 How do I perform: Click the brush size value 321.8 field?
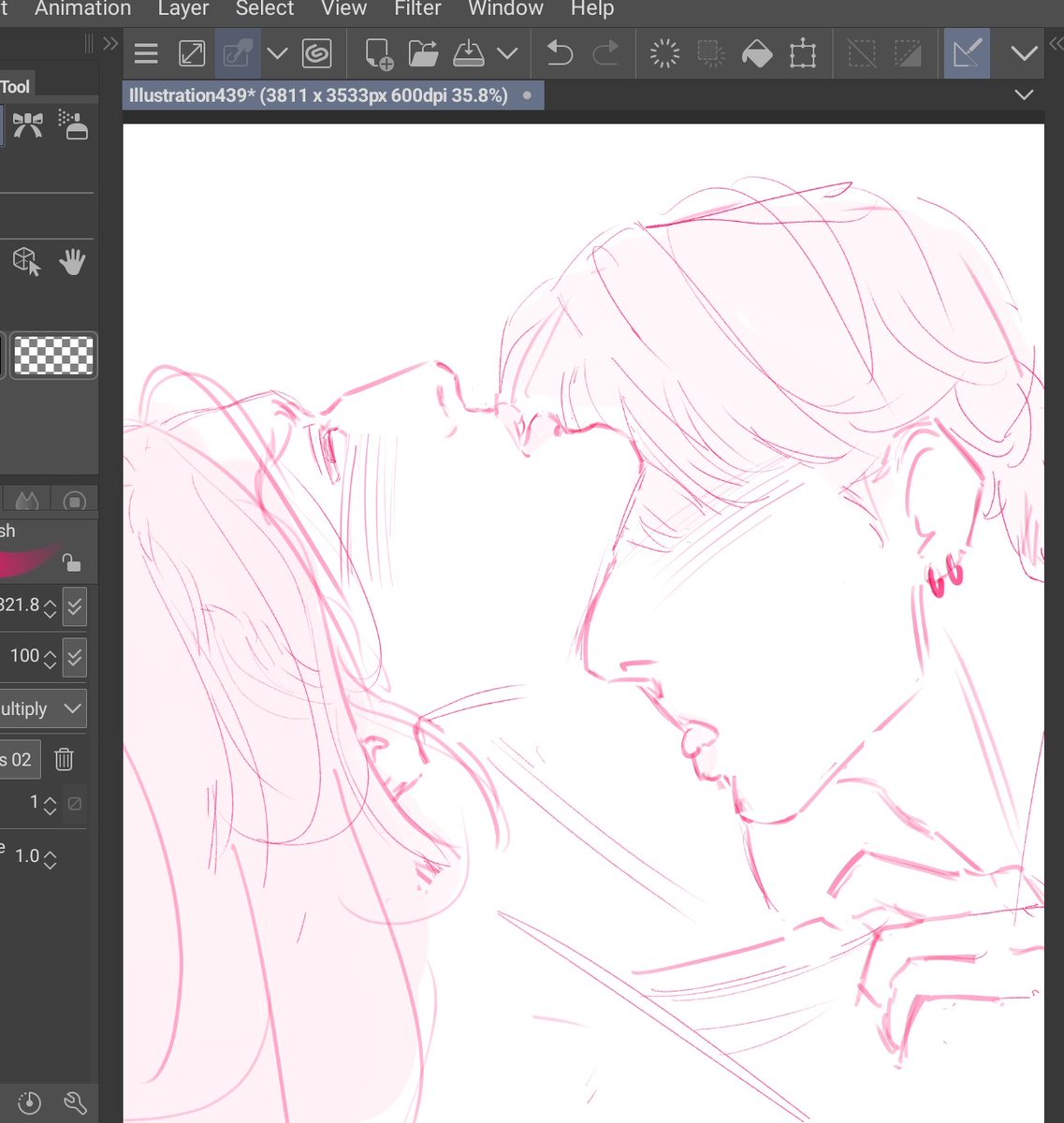click(20, 605)
